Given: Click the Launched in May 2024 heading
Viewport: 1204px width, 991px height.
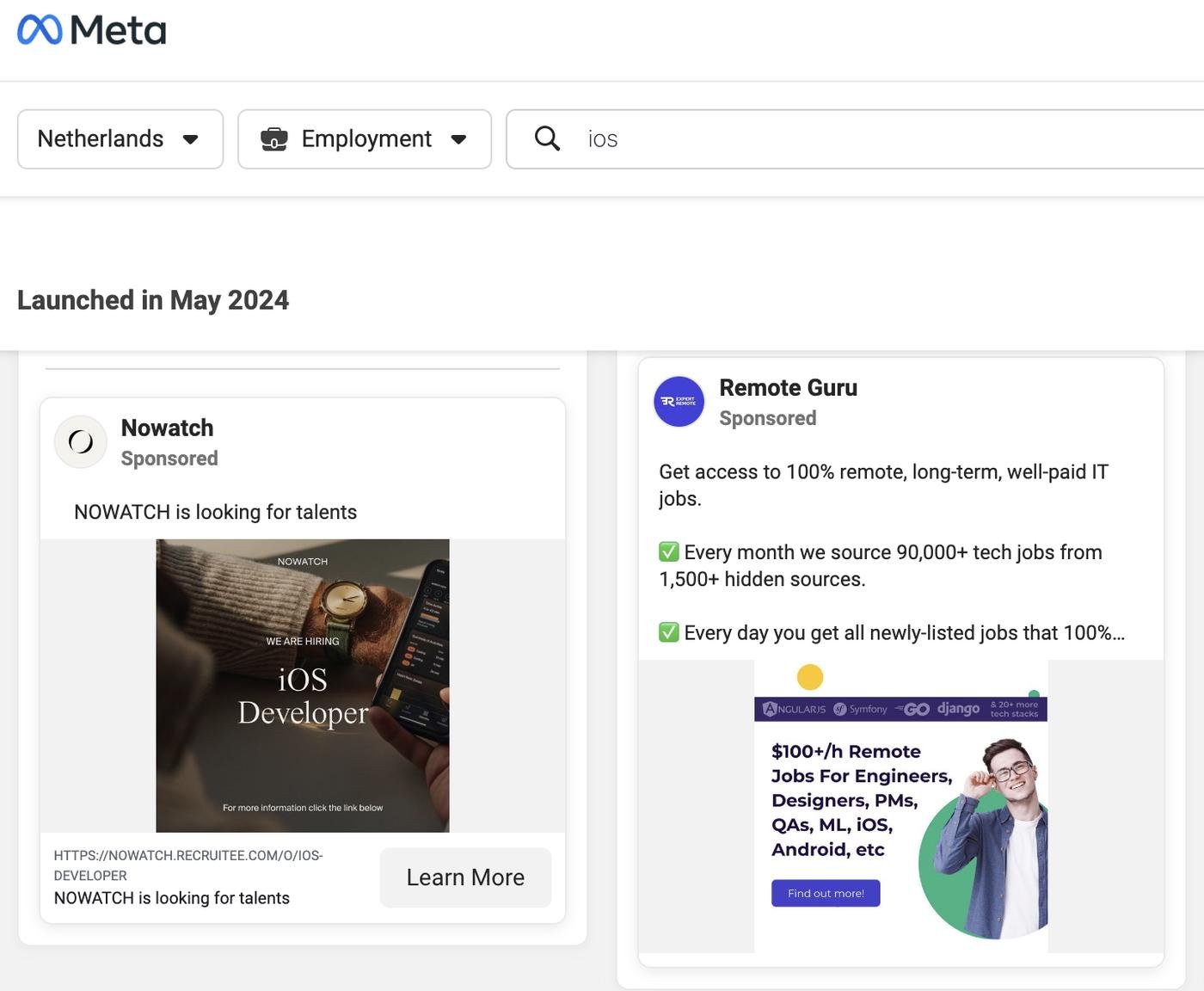Looking at the screenshot, I should (x=153, y=300).
